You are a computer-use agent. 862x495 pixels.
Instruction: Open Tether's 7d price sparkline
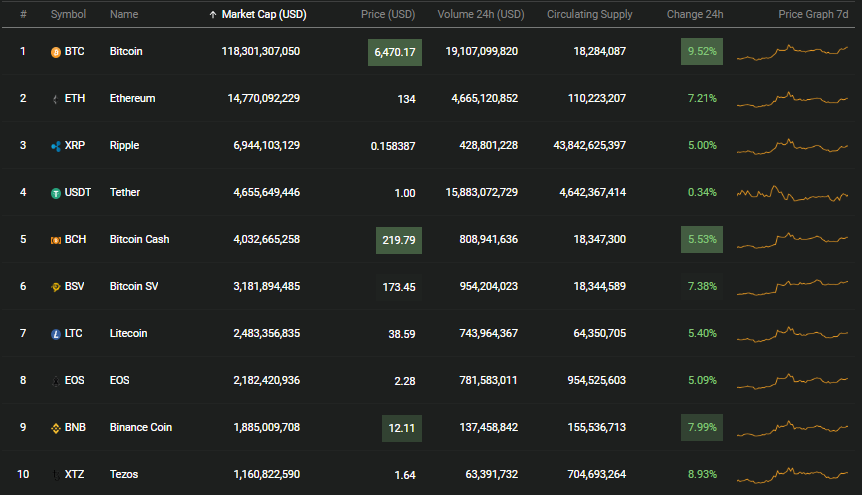point(792,193)
